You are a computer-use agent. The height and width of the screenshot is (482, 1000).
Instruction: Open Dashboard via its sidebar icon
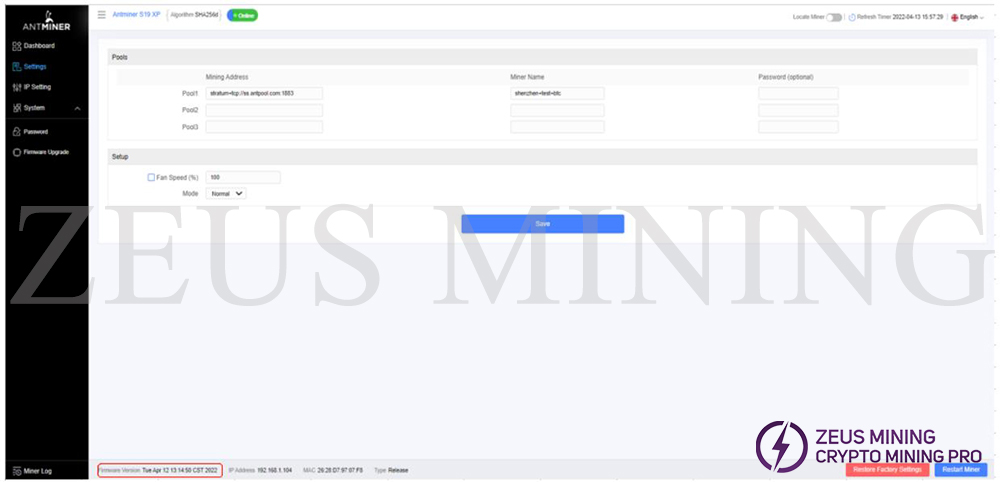(16, 46)
